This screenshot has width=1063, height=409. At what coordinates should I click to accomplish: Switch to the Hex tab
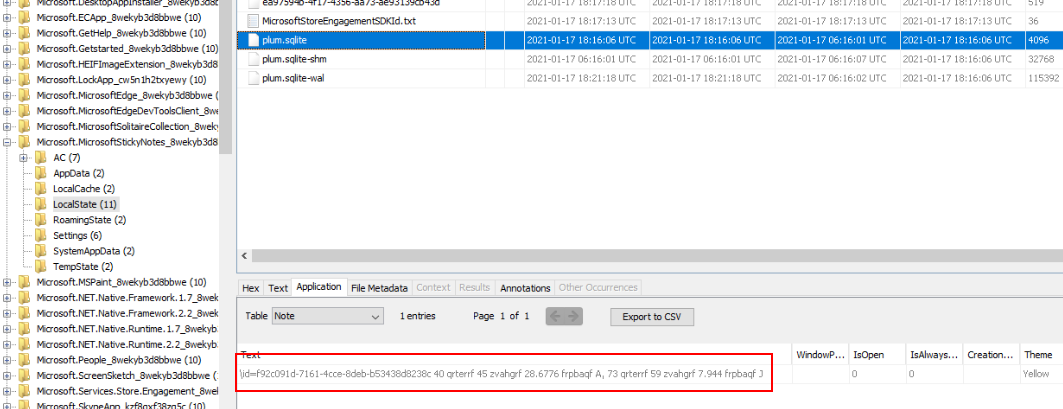(251, 288)
